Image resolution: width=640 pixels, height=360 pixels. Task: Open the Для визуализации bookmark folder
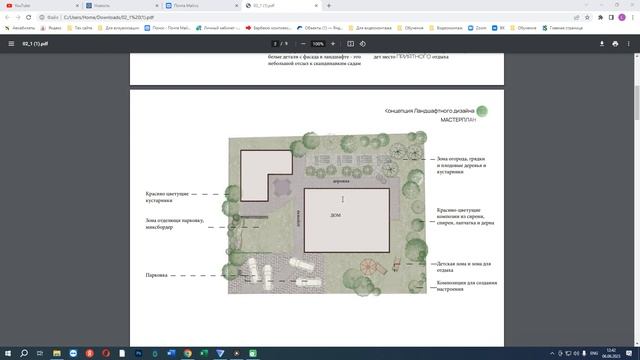tap(118, 28)
